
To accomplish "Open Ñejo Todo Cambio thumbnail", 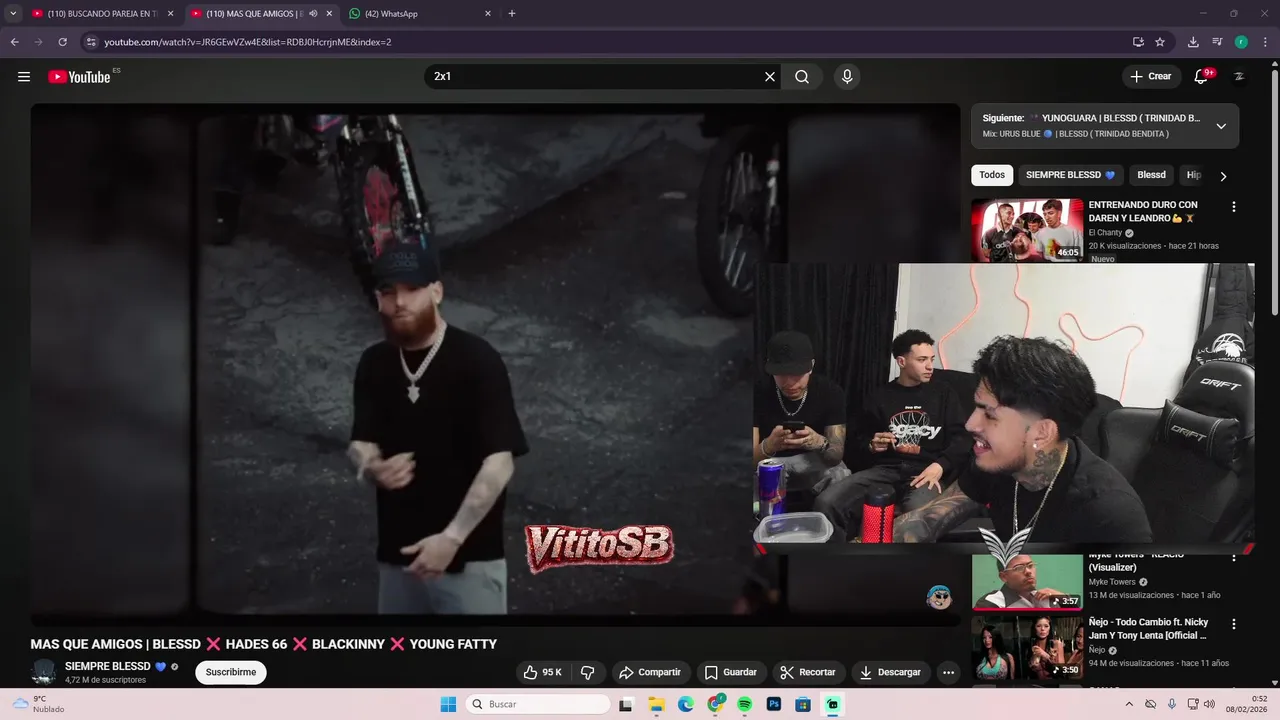I will pyautogui.click(x=1027, y=647).
